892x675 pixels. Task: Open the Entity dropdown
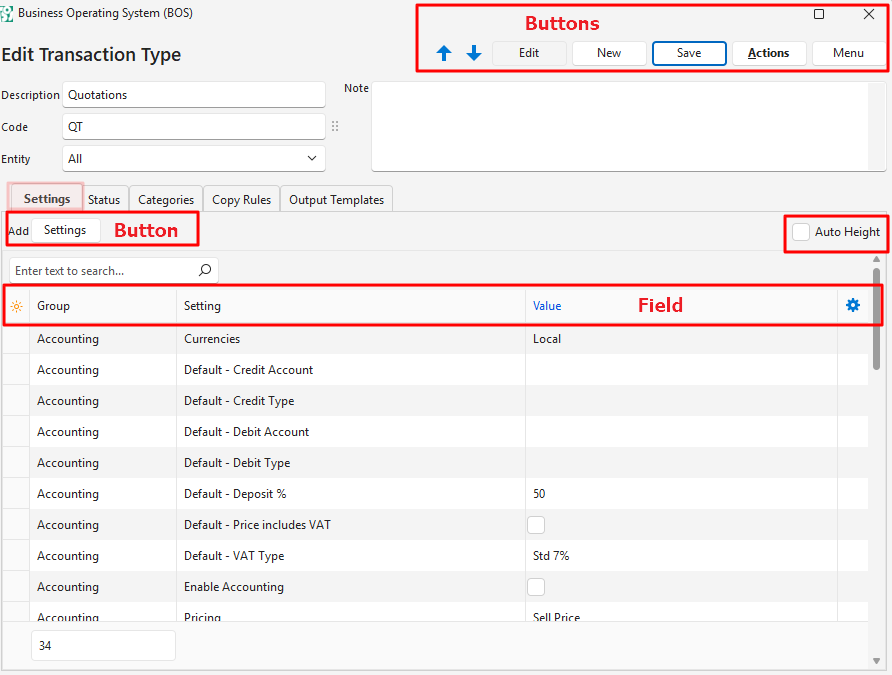coord(193,159)
